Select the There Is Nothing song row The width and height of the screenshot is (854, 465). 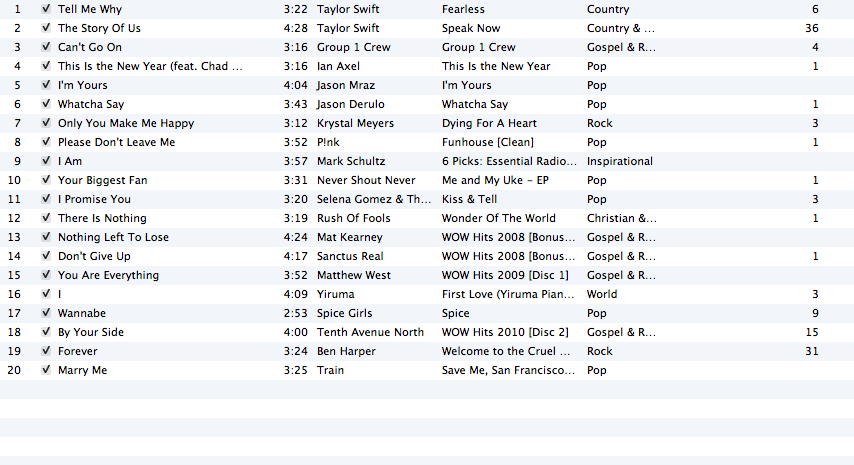click(x=427, y=218)
